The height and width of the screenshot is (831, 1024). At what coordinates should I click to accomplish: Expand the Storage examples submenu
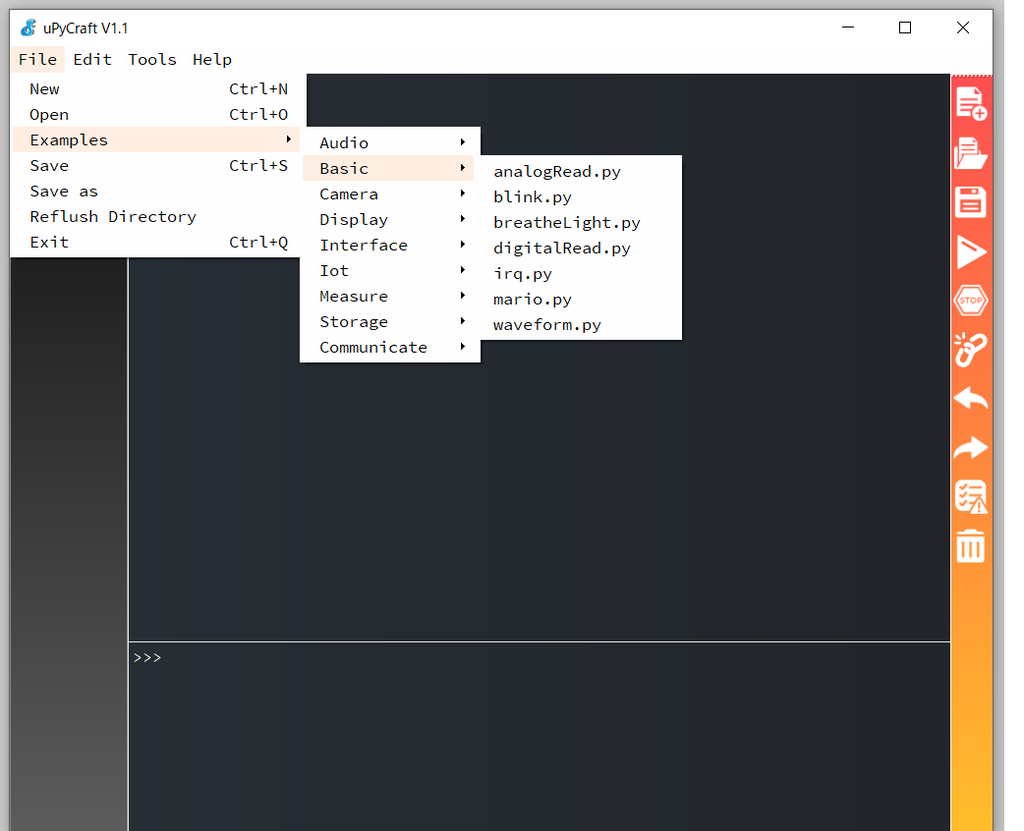(x=391, y=321)
